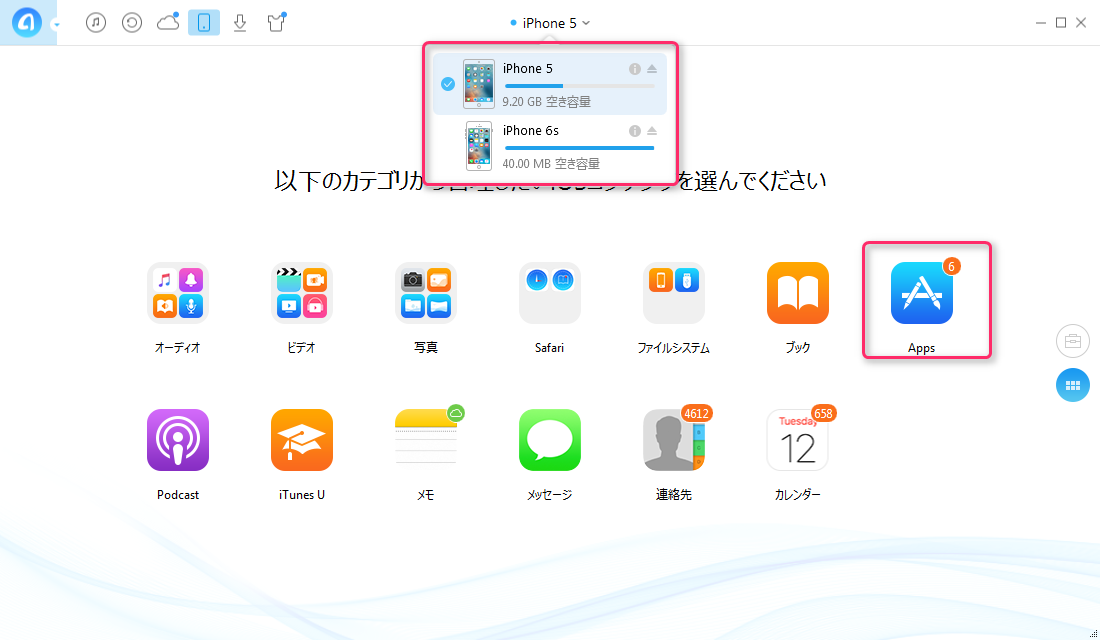Close the AnyTrans window
This screenshot has height=640, width=1100.
1081,23
